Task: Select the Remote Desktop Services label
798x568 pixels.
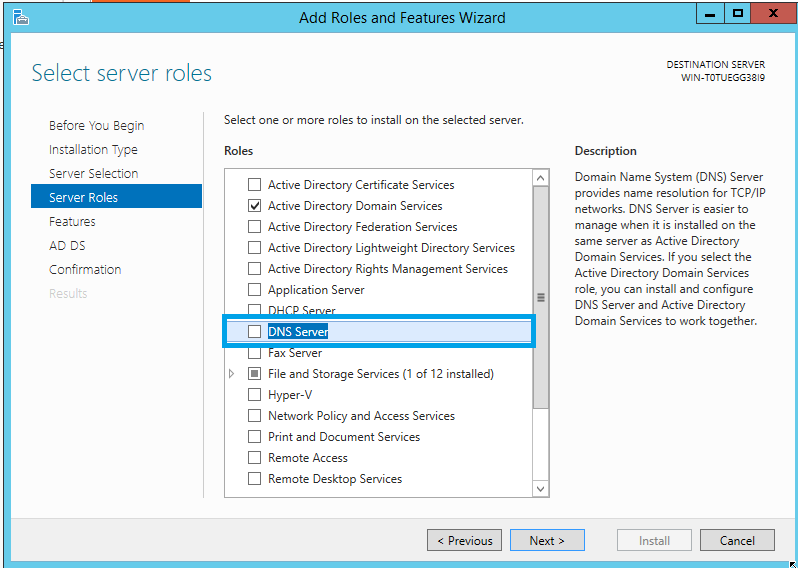Action: (335, 479)
